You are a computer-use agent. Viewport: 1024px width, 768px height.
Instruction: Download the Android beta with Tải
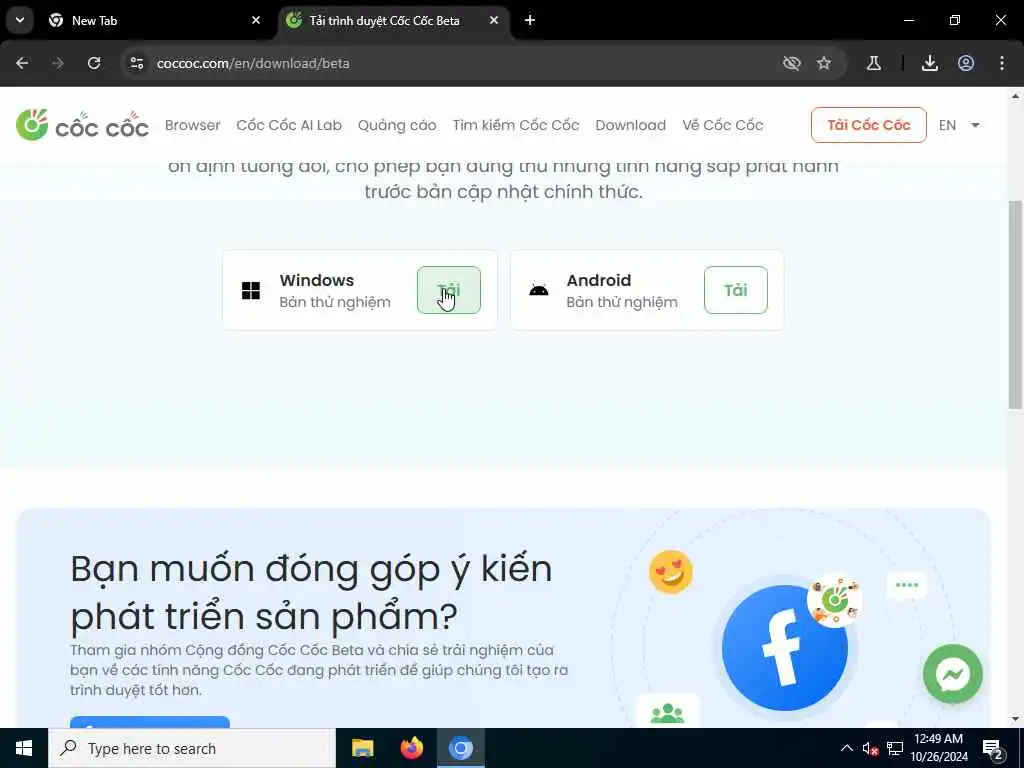point(735,290)
